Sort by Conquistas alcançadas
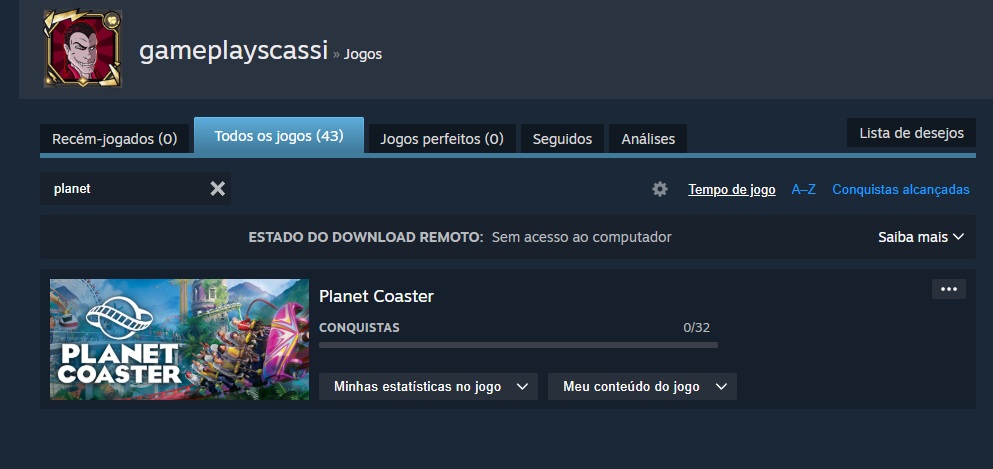 tap(901, 189)
